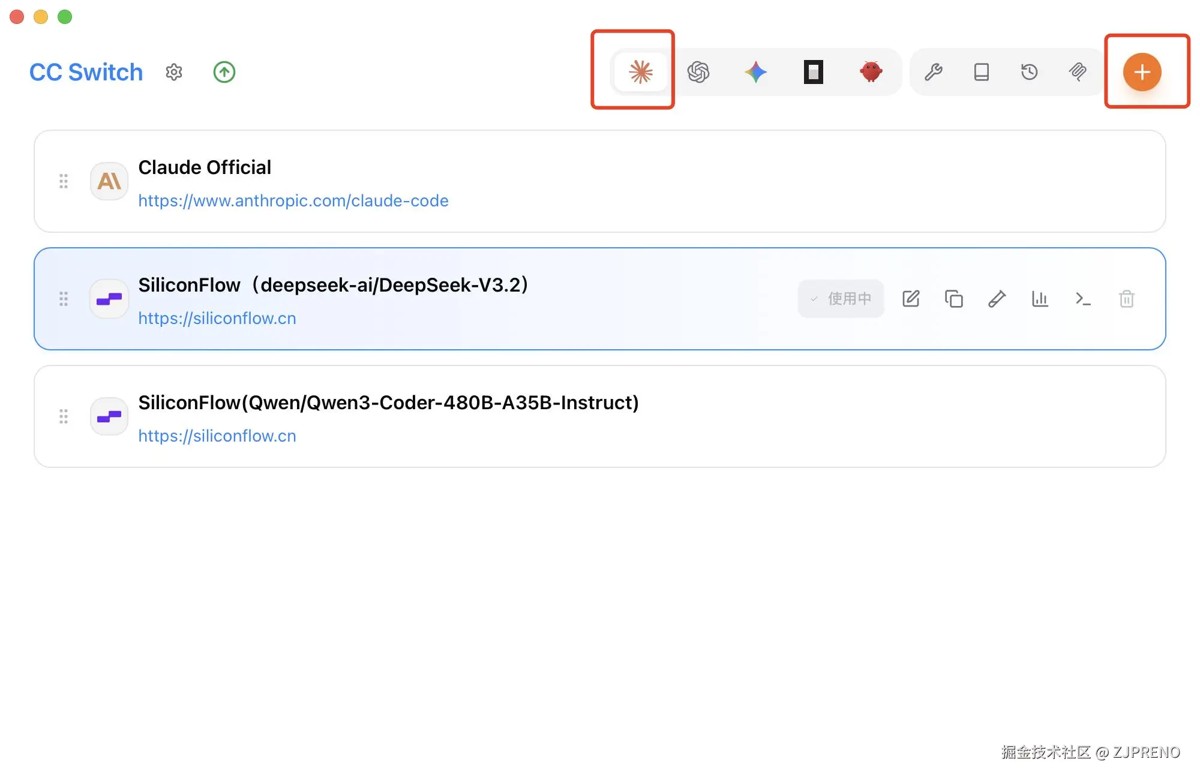
Task: Duplicate the SiliconFlow DeepSeek-V3.2 provider
Action: [x=954, y=299]
